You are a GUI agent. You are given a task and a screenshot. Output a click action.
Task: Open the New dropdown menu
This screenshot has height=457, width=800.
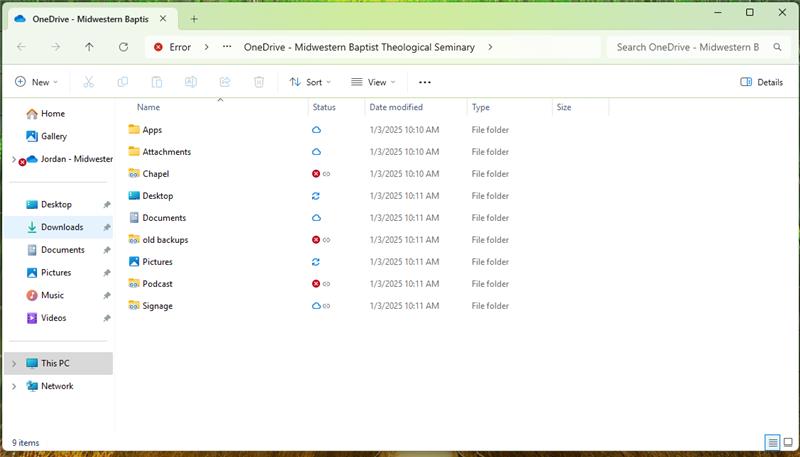[x=37, y=82]
